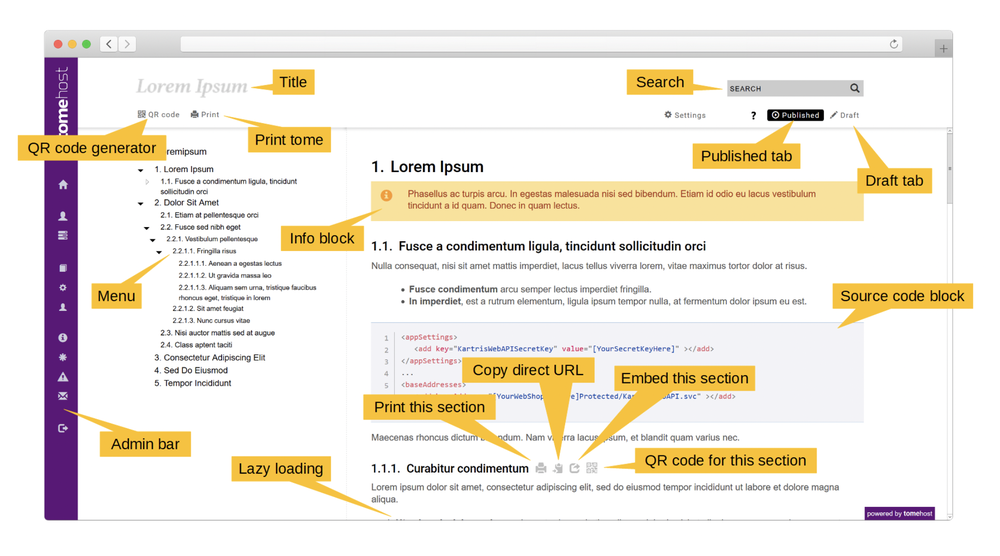Viewport: 1000px width, 556px height.
Task: Collapse the '1. Lorem Ipsum' tree node
Action: tap(141, 171)
